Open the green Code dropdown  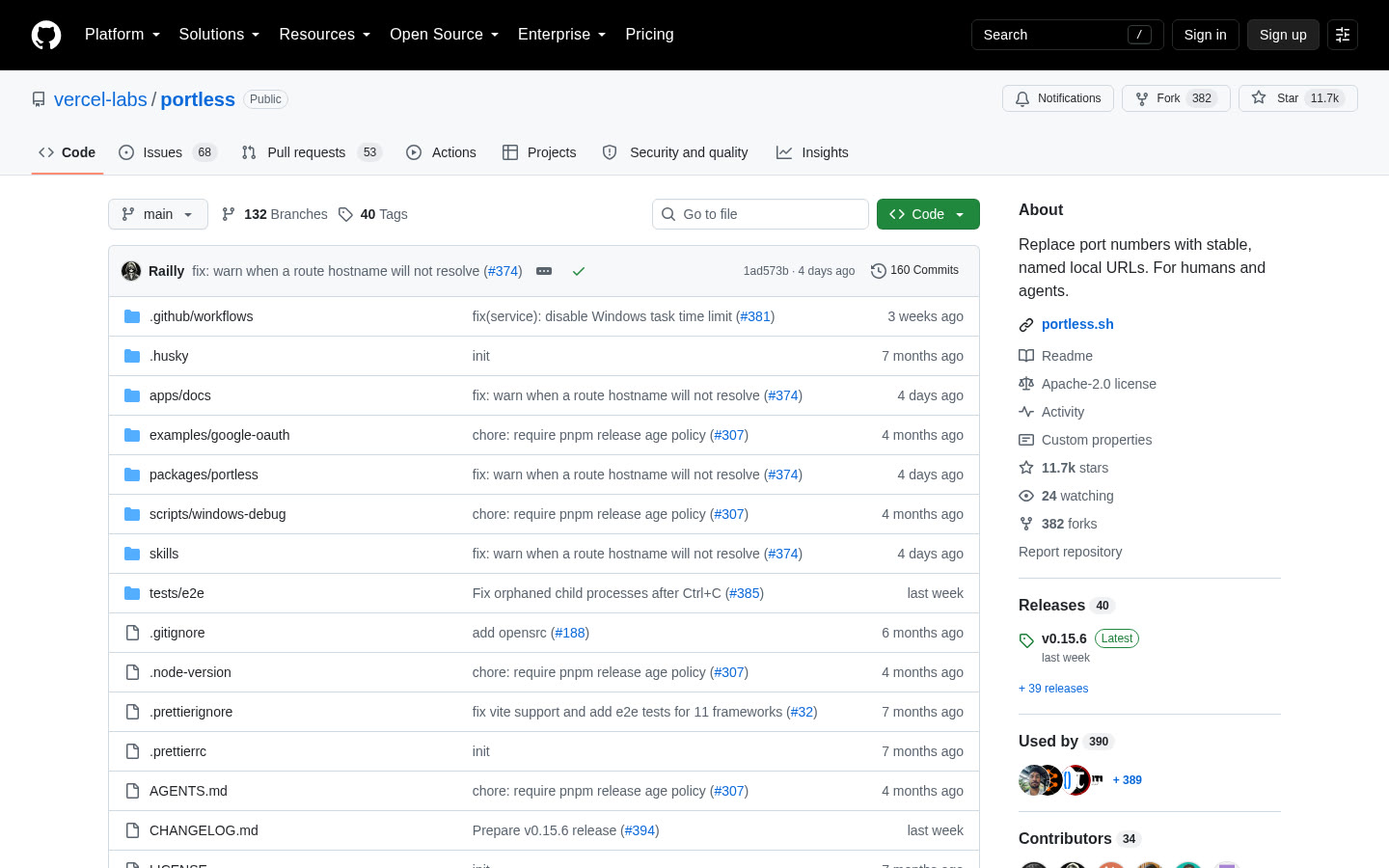[x=928, y=214]
